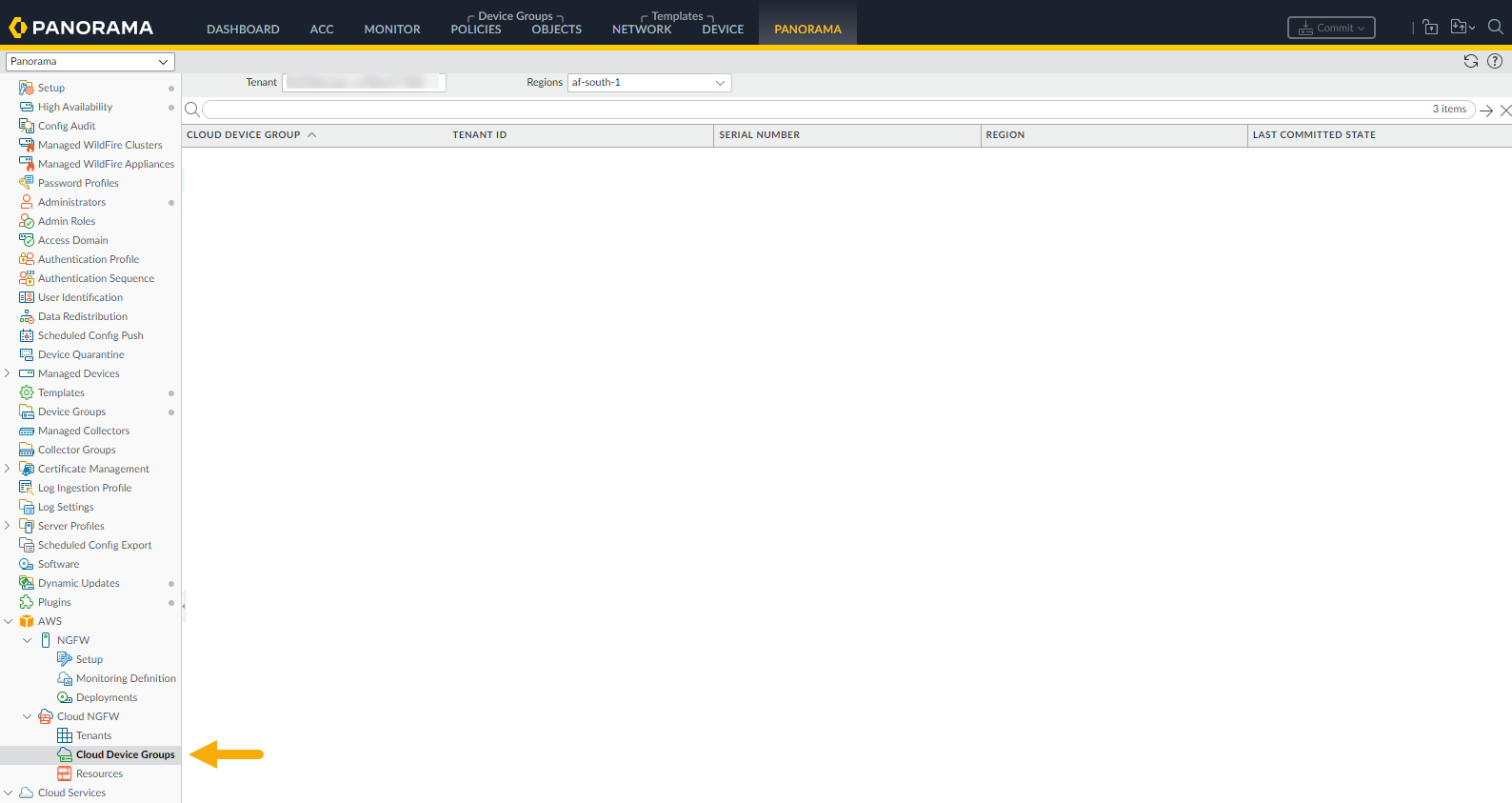
Task: Open Deployments under NGFW
Action: (107, 697)
